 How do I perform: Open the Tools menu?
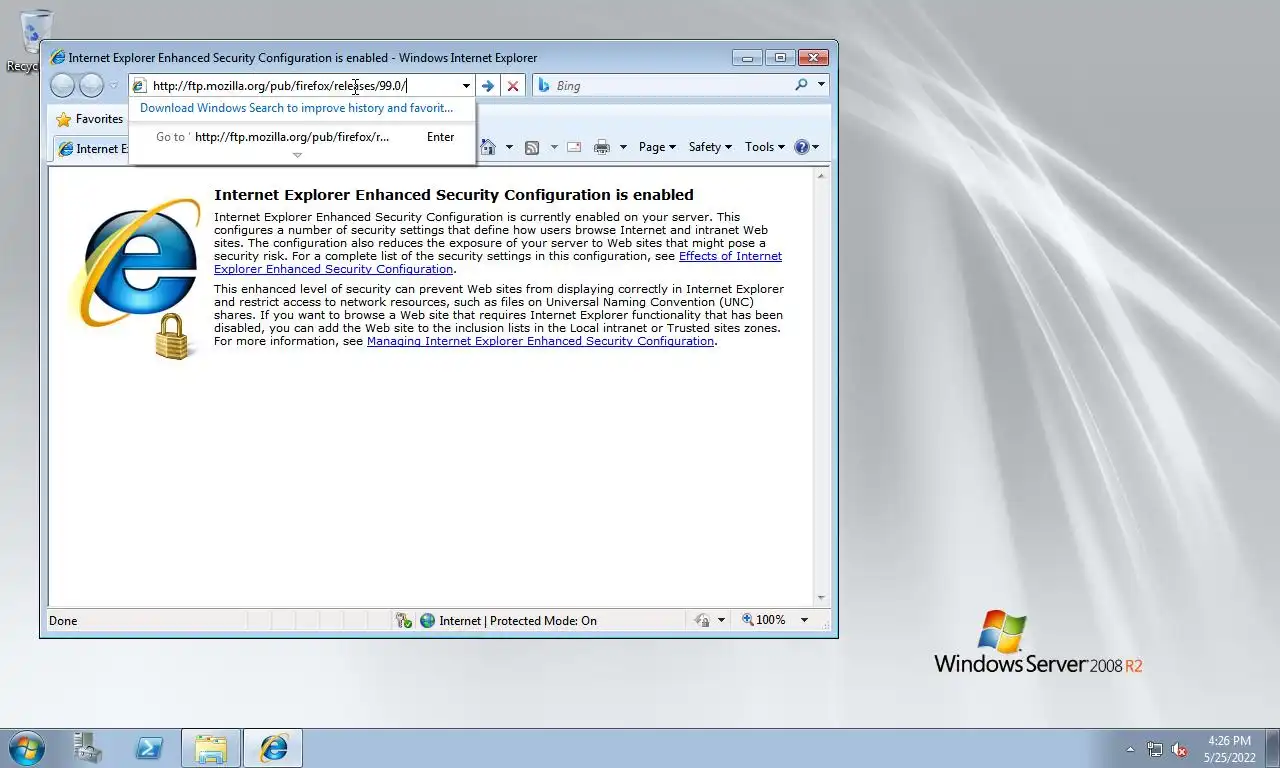765,147
